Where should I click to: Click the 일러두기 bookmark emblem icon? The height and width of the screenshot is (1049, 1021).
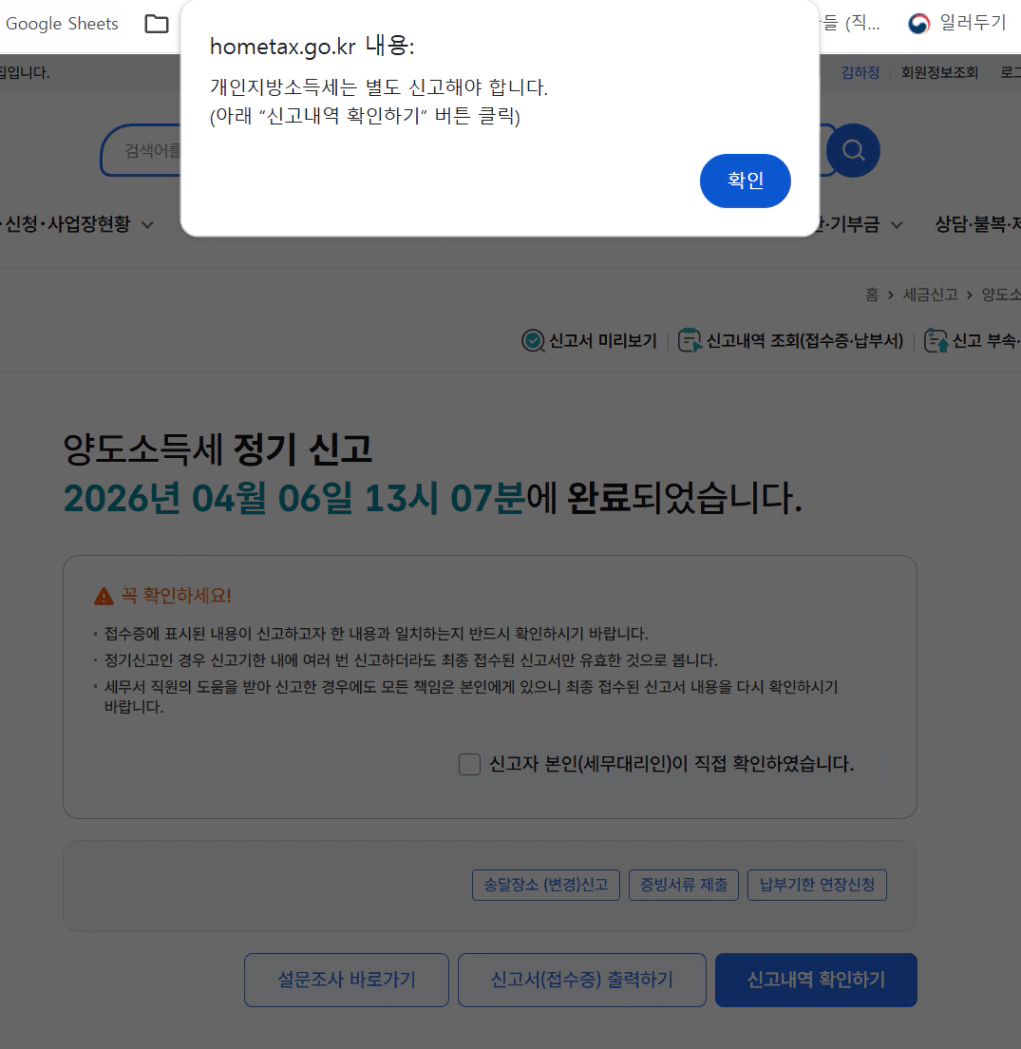click(919, 23)
